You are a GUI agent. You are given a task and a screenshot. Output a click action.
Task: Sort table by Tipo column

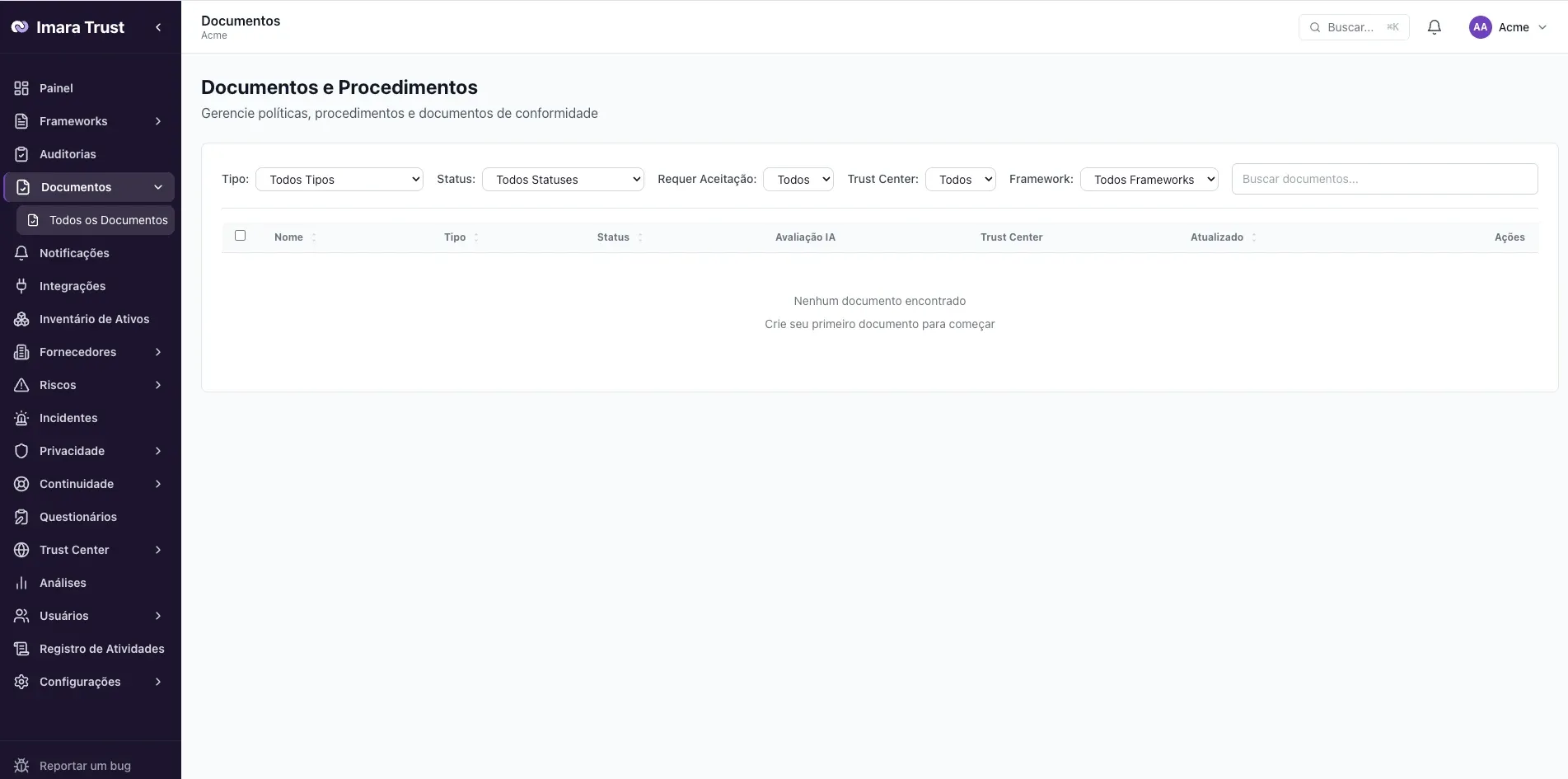[x=461, y=237]
